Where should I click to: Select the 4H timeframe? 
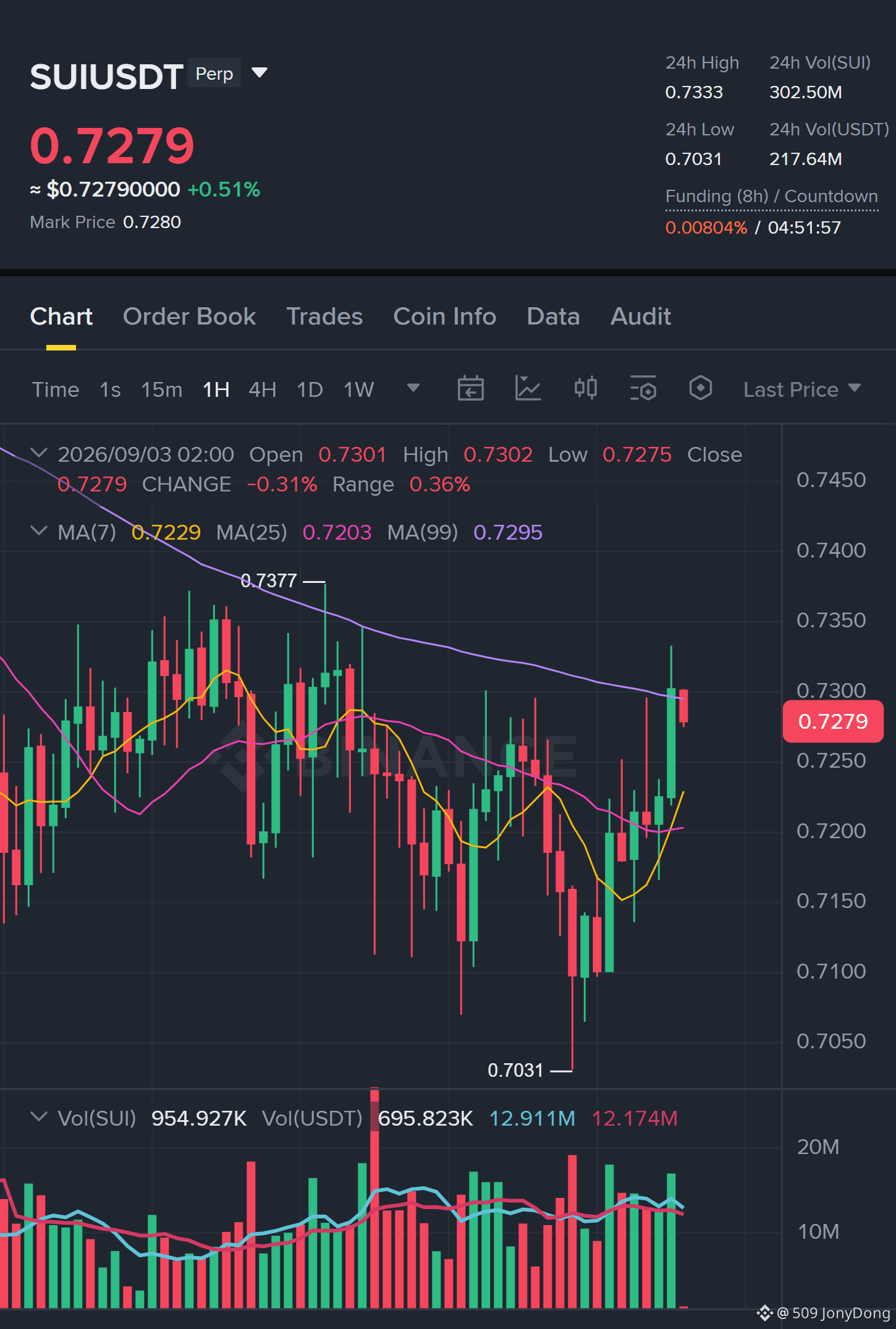pyautogui.click(x=263, y=389)
